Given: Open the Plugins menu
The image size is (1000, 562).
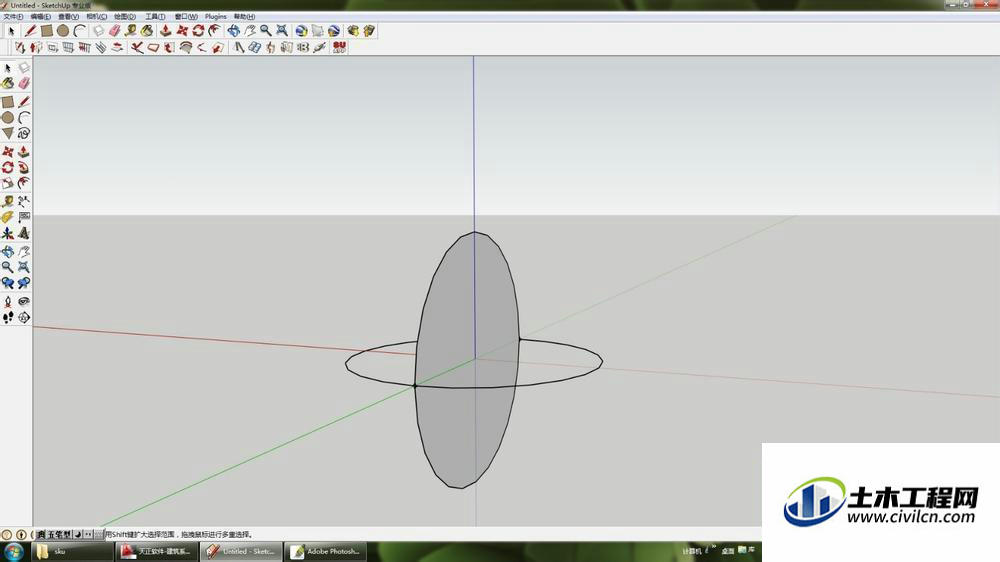Looking at the screenshot, I should click(x=216, y=17).
